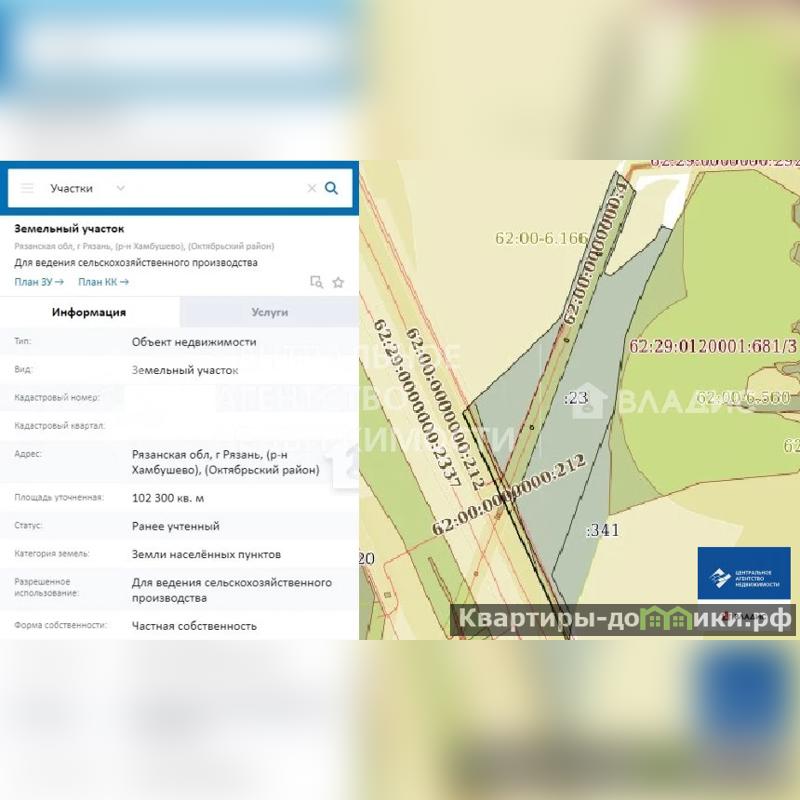Image resolution: width=800 pixels, height=800 pixels.
Task: Switch to the Услуги tab
Action: click(269, 312)
